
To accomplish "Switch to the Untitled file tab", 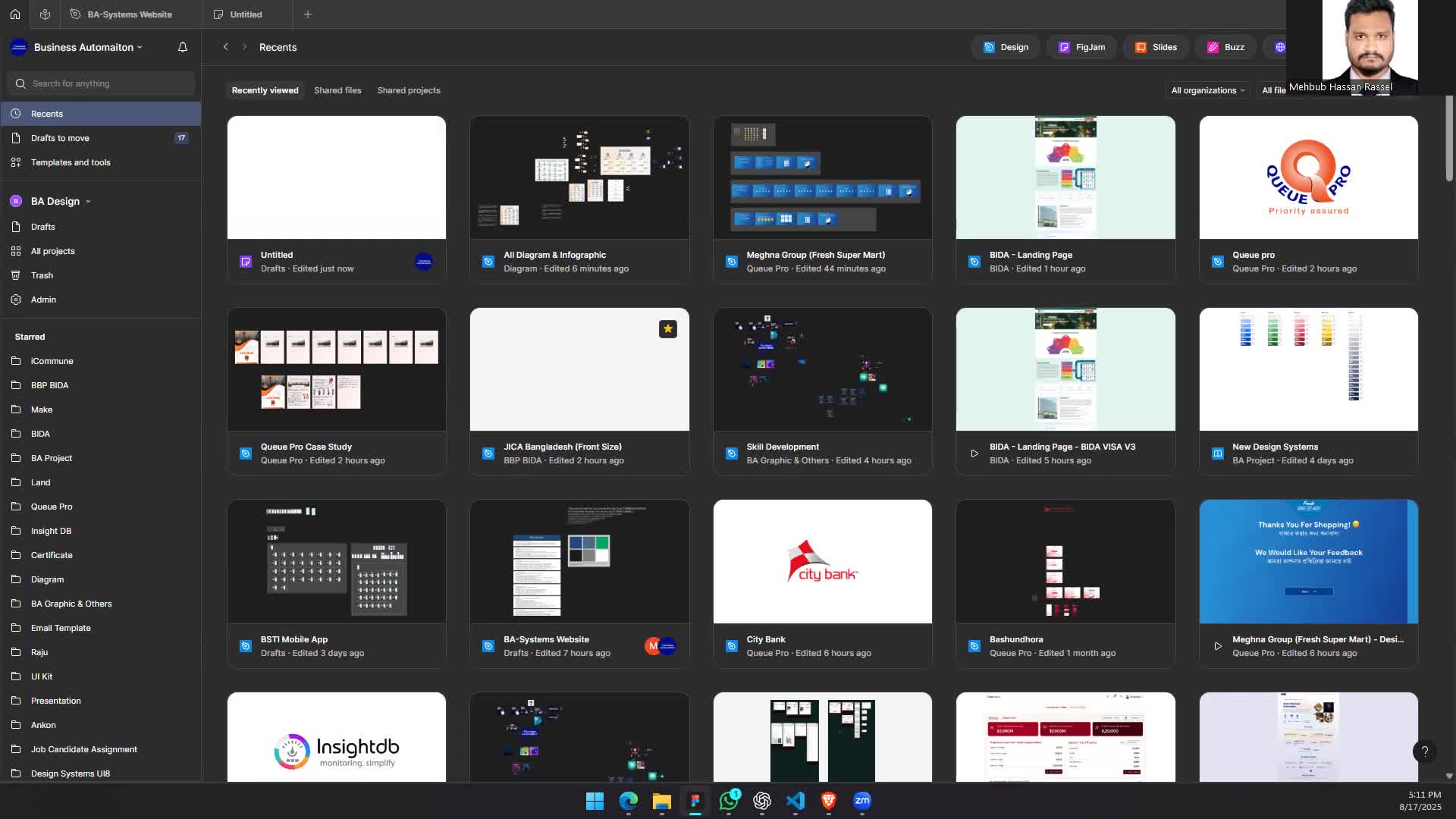I will tap(246, 14).
